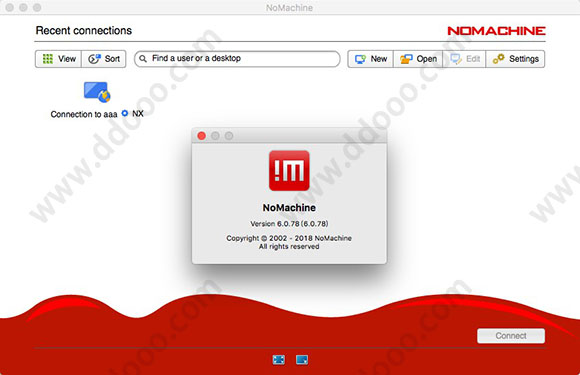Close the About NoMachine dialog
This screenshot has height=375, width=580.
click(x=202, y=136)
